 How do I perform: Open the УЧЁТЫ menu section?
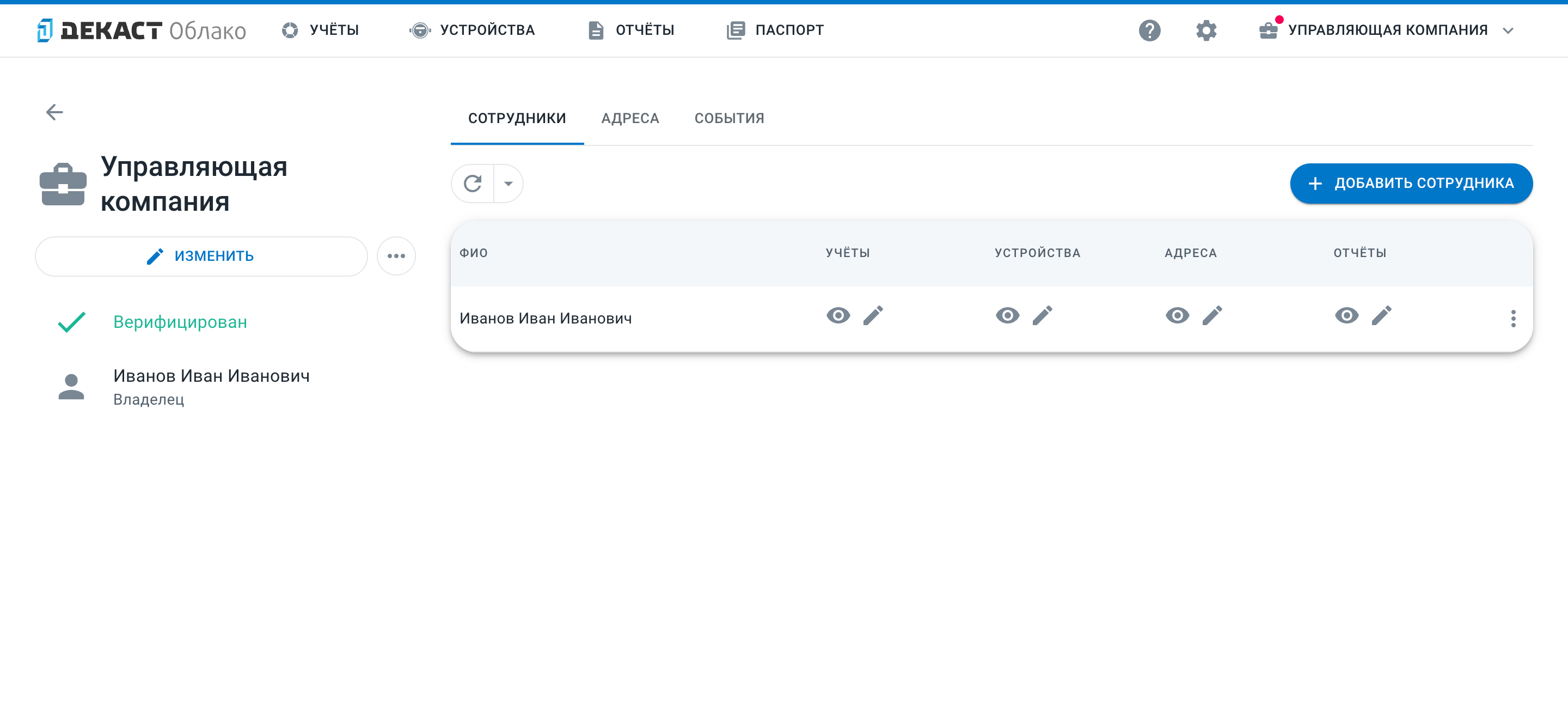coord(320,30)
